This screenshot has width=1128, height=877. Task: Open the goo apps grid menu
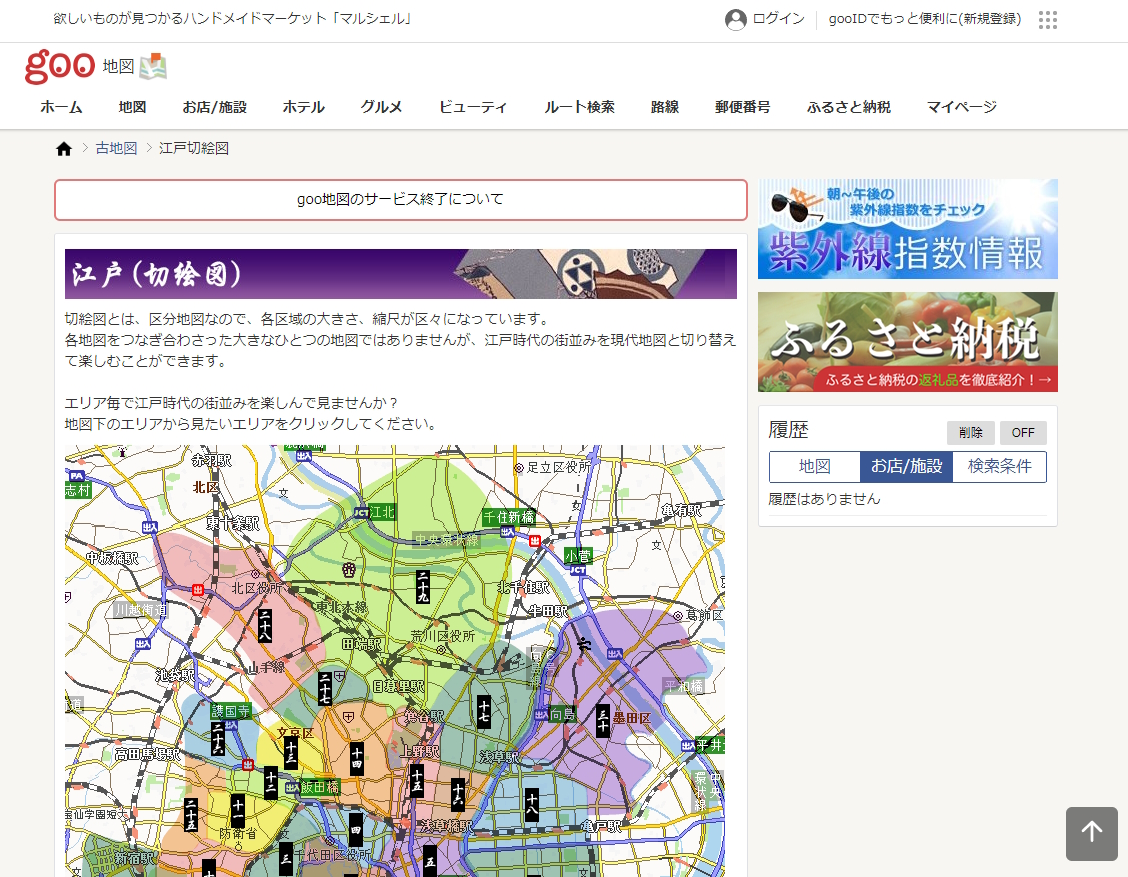pyautogui.click(x=1047, y=19)
